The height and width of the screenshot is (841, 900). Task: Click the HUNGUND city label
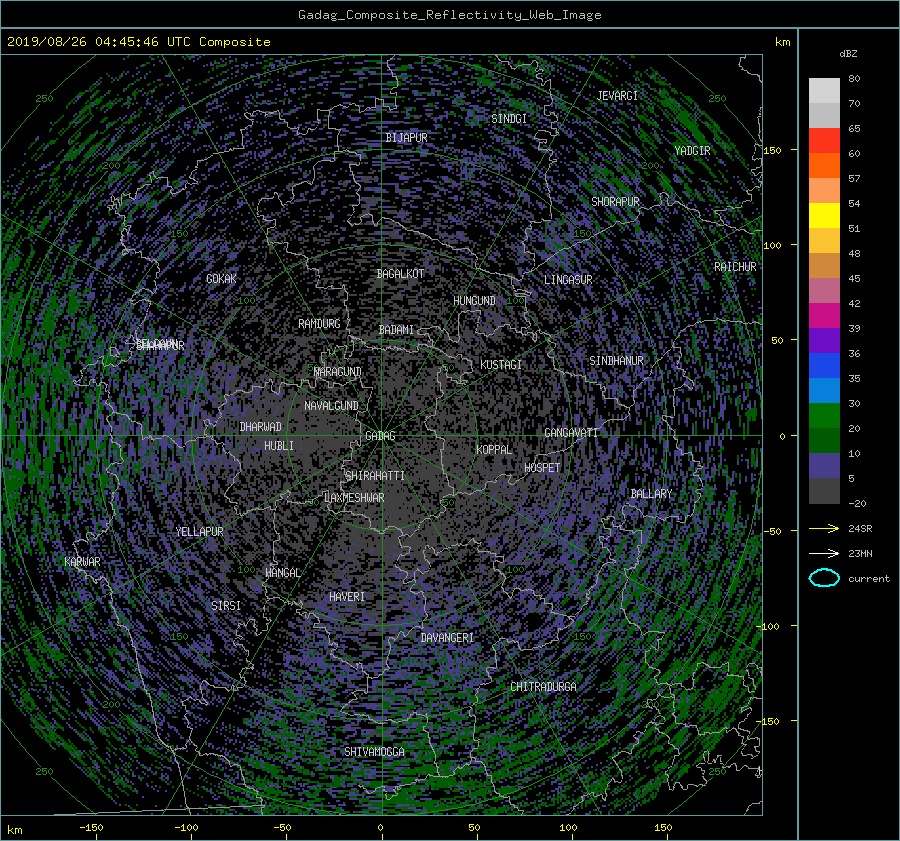click(474, 301)
